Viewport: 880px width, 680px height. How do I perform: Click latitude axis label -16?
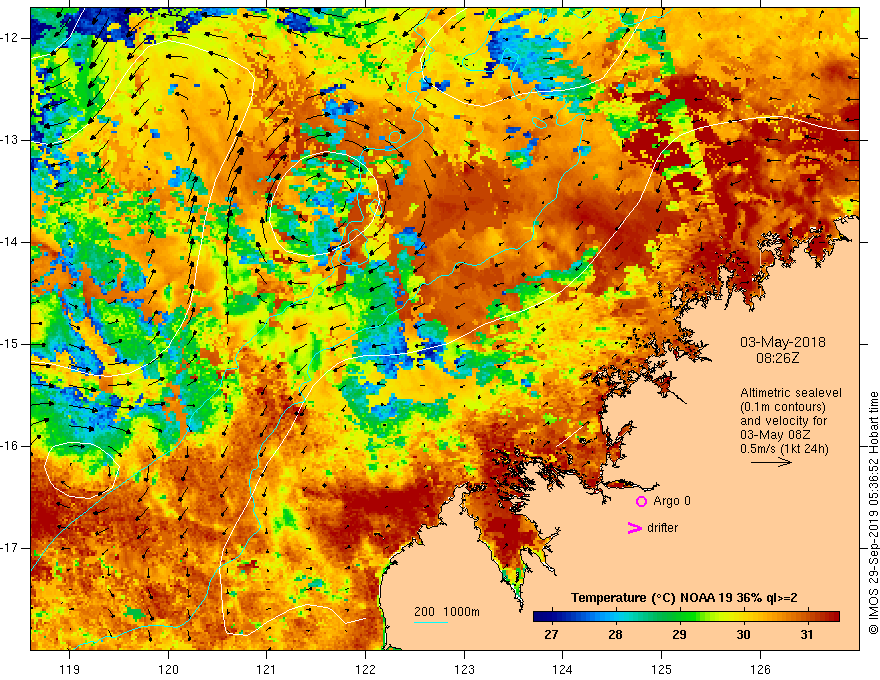(10, 446)
